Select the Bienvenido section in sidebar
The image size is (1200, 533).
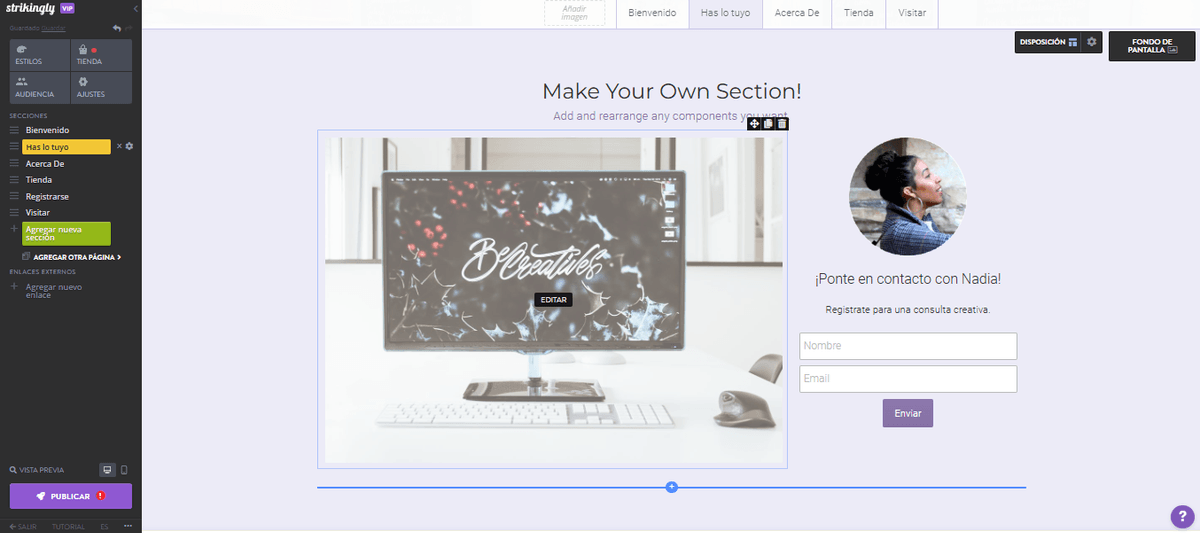tap(48, 130)
